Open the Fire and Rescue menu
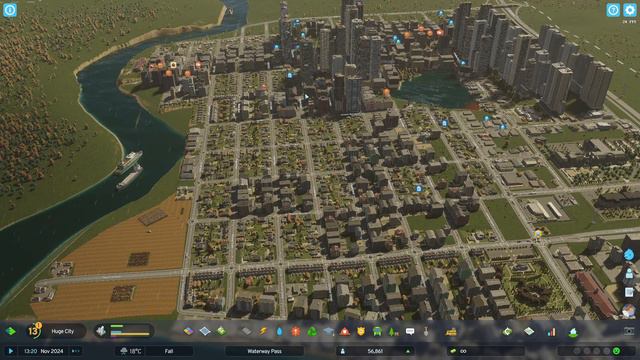Image resolution: width=640 pixels, height=360 pixels. (344, 331)
